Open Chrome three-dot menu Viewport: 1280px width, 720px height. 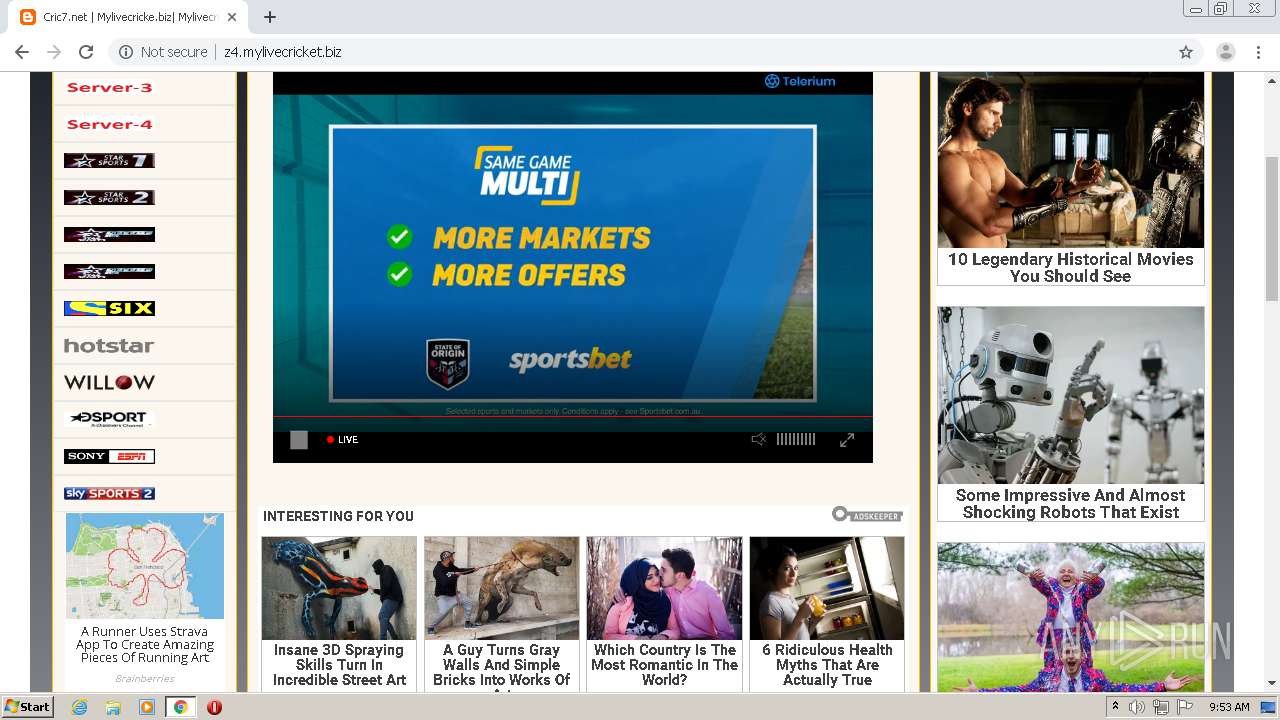(x=1258, y=52)
